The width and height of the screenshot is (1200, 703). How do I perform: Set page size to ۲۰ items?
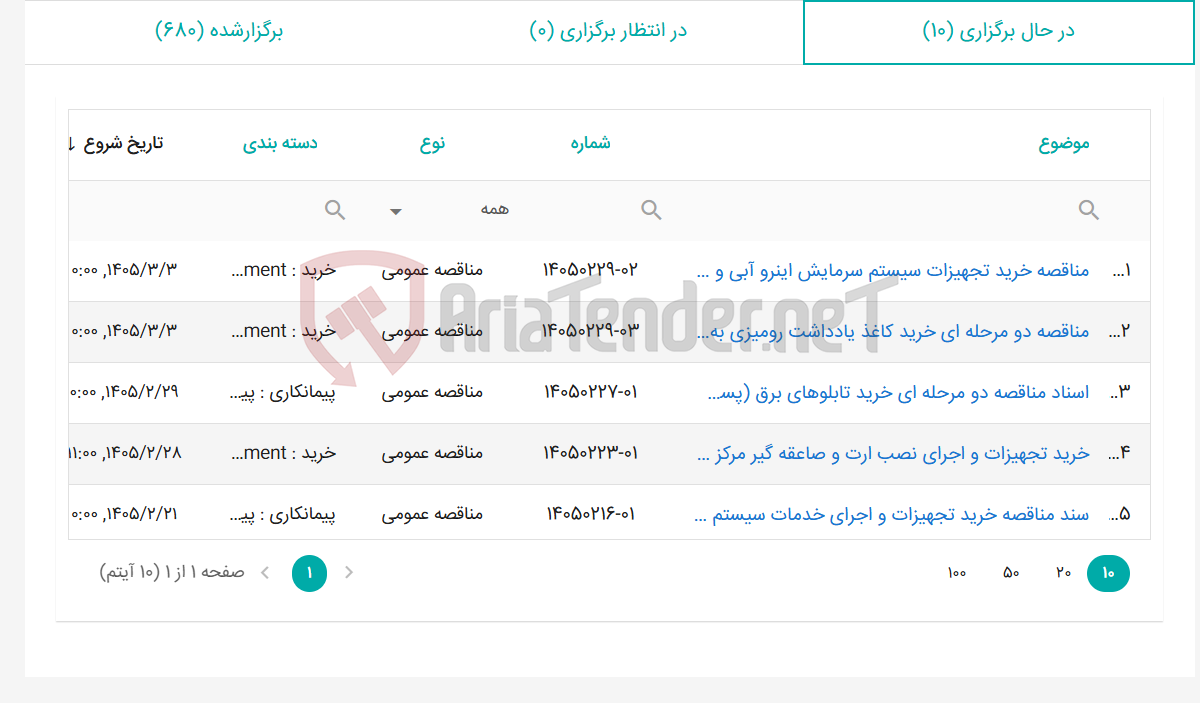[x=1063, y=573]
